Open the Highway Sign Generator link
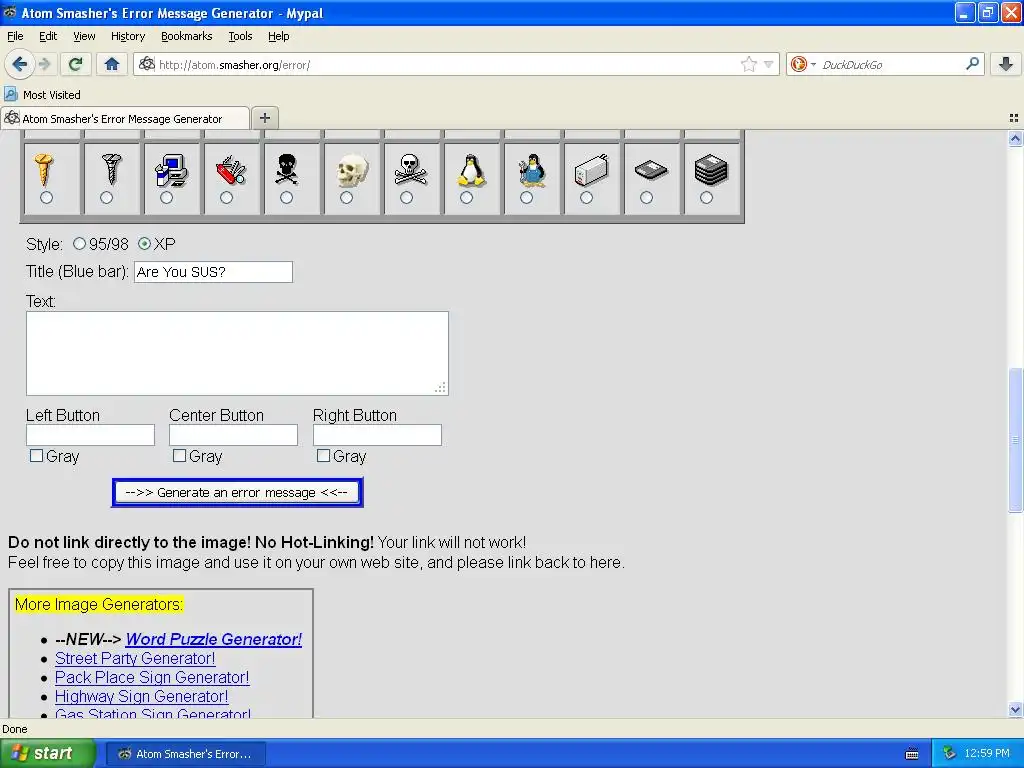Image resolution: width=1024 pixels, height=768 pixels. pos(142,696)
